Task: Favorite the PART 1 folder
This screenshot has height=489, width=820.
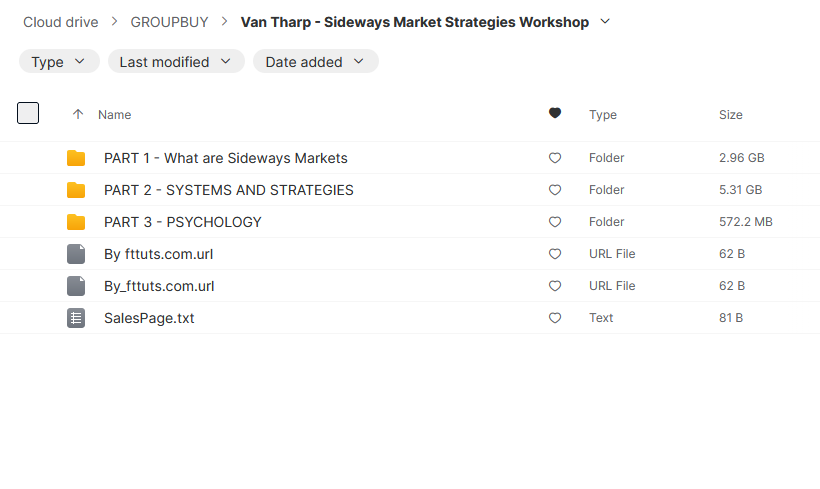Action: 555,158
